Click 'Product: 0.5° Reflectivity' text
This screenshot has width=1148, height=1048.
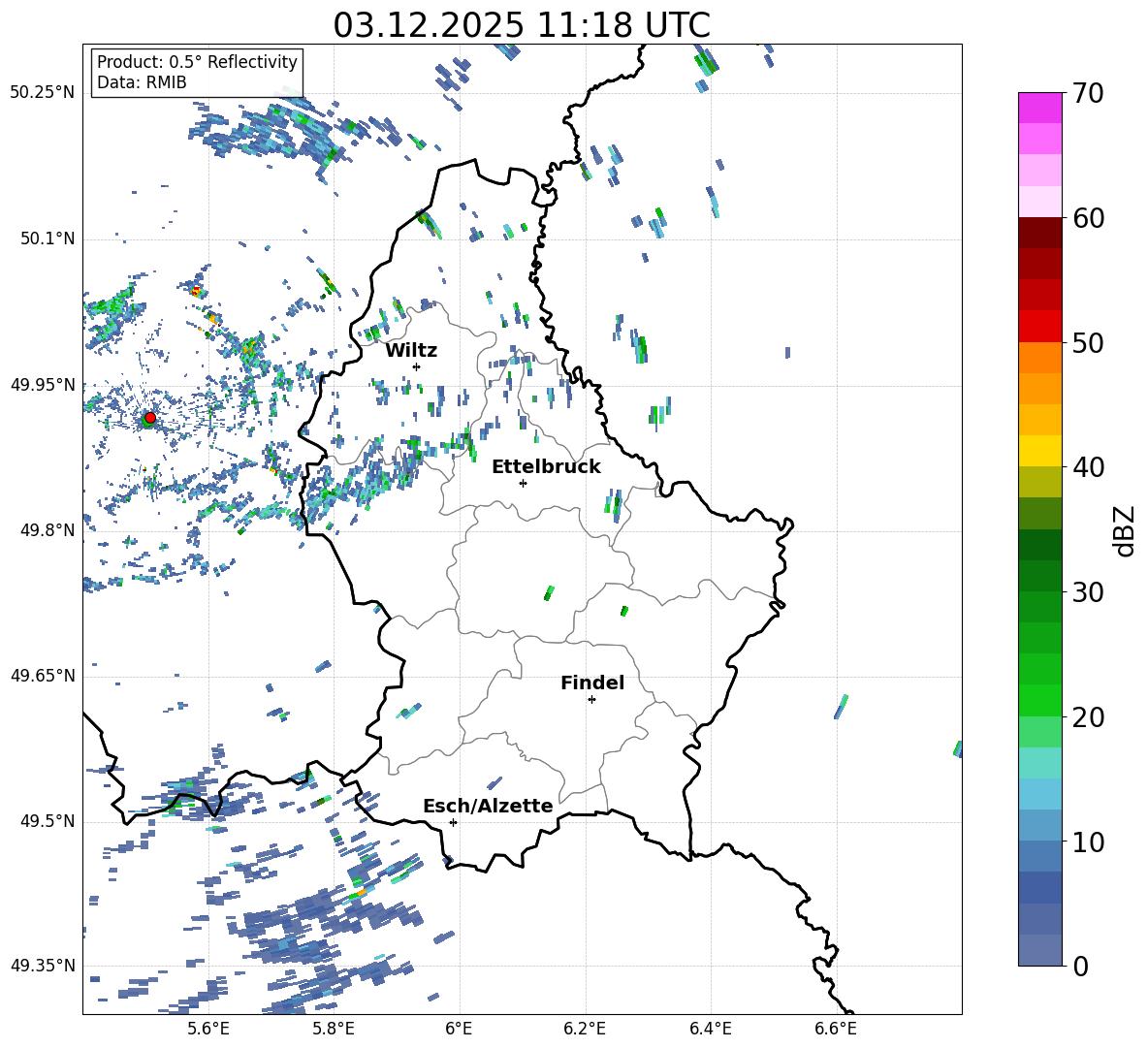[x=197, y=62]
